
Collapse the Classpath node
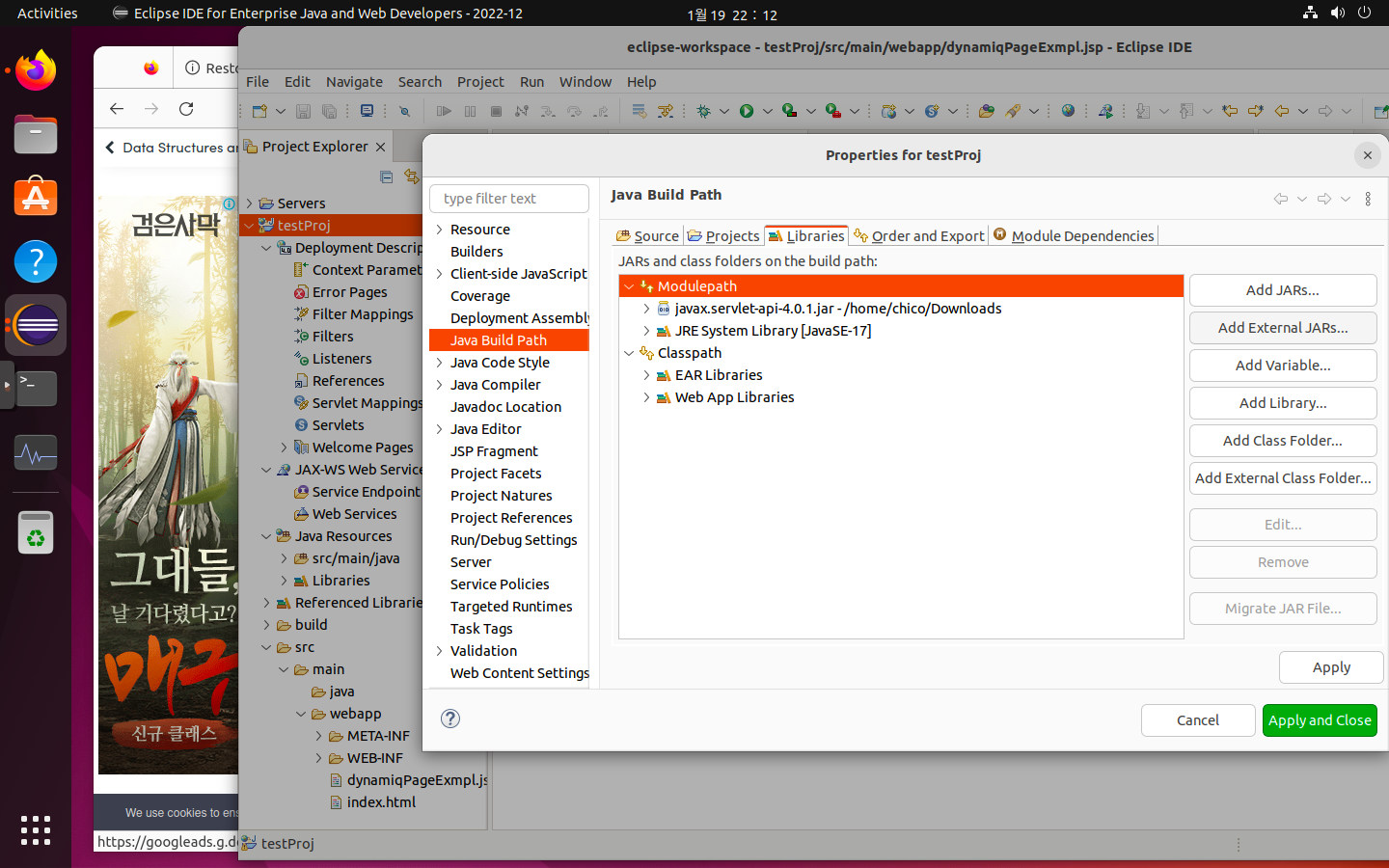629,353
